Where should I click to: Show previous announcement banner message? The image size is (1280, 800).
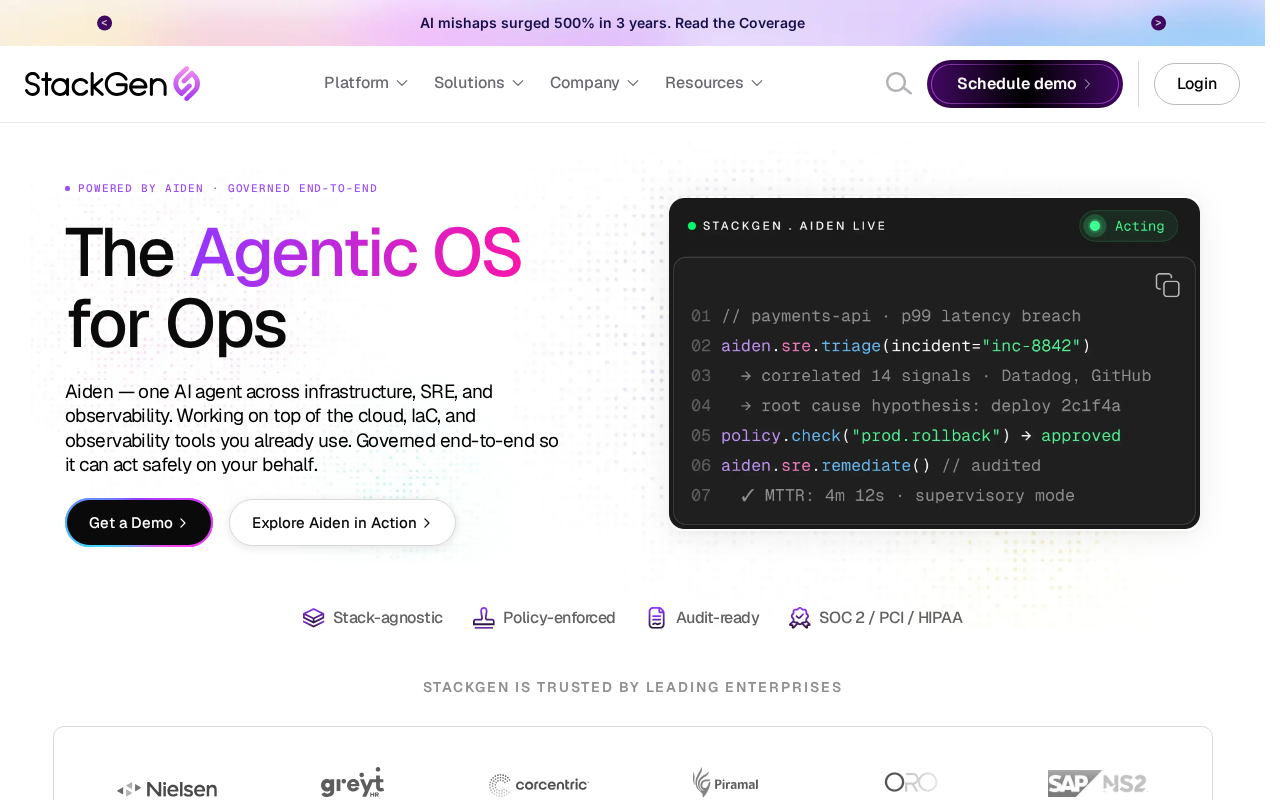point(105,23)
